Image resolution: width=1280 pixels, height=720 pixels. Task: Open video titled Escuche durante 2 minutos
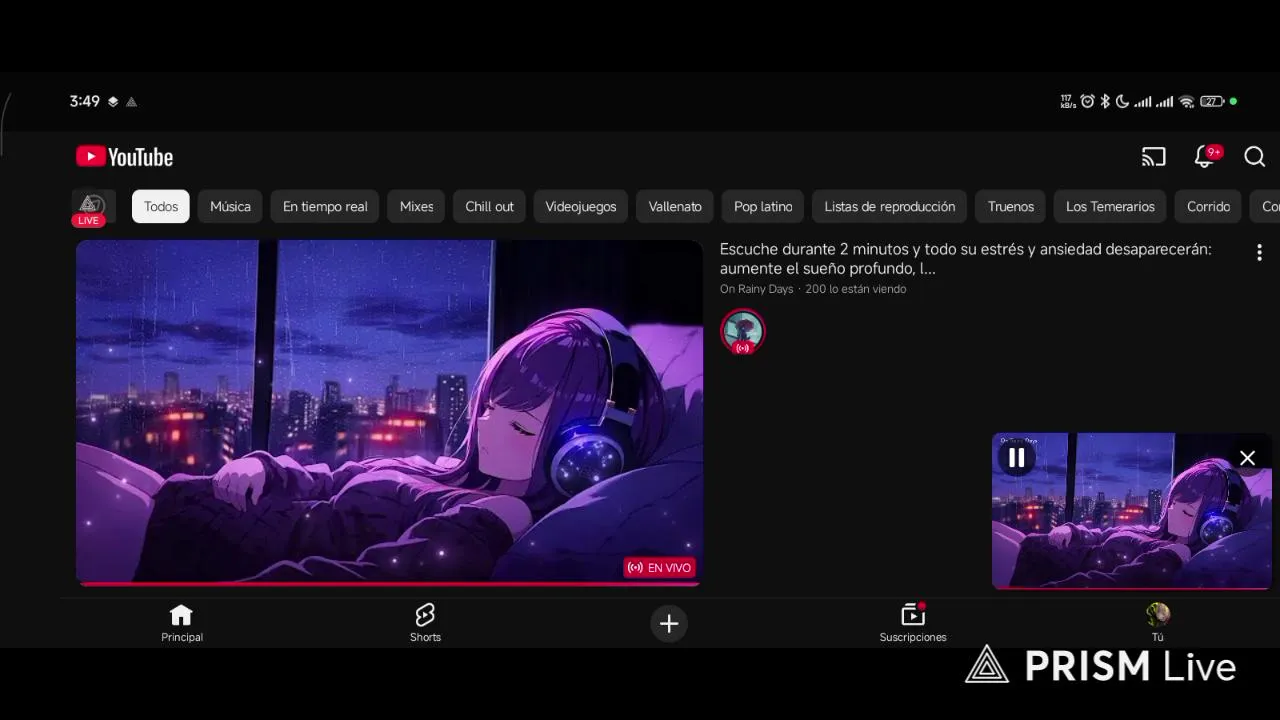click(x=965, y=259)
